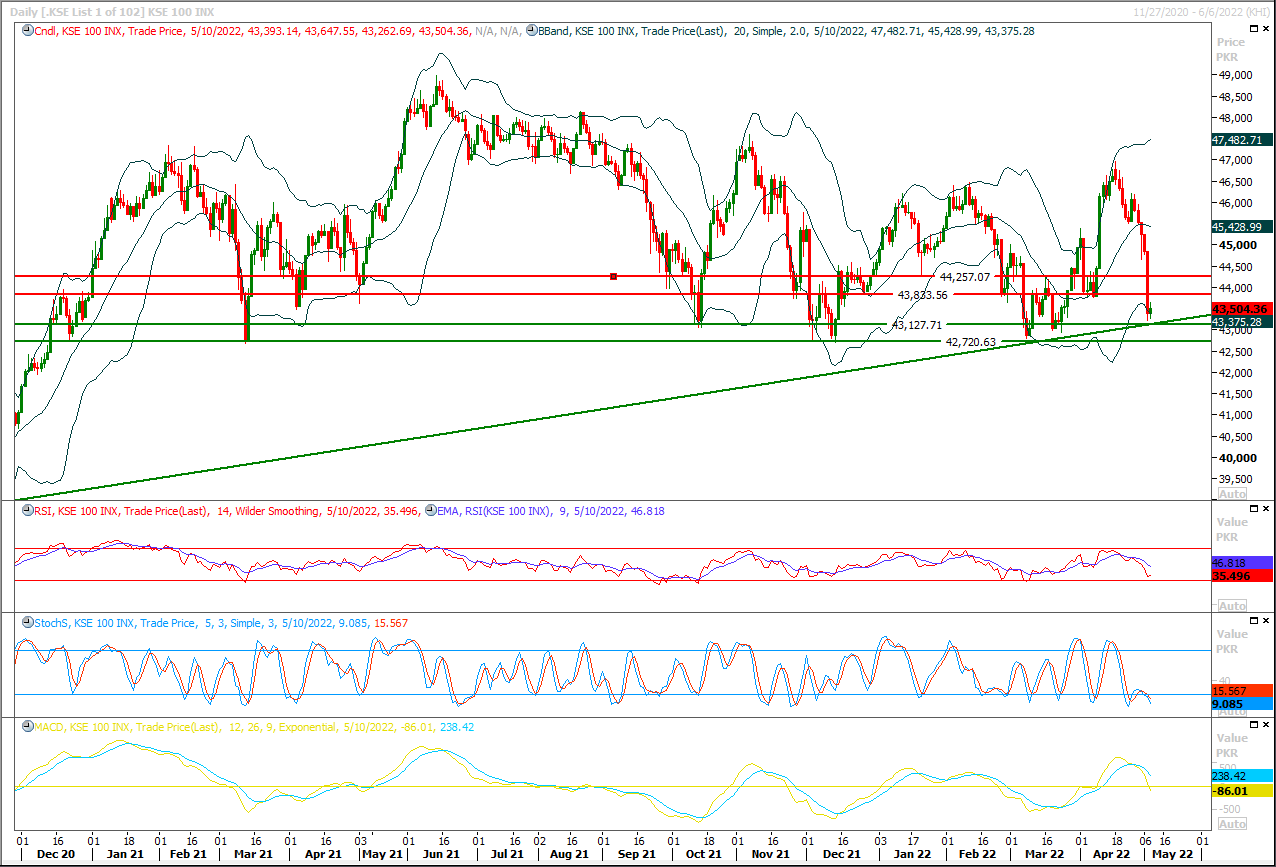Viewport: 1276px width, 867px height.
Task: Click the Oct 21 month label on time axis
Action: [702, 855]
